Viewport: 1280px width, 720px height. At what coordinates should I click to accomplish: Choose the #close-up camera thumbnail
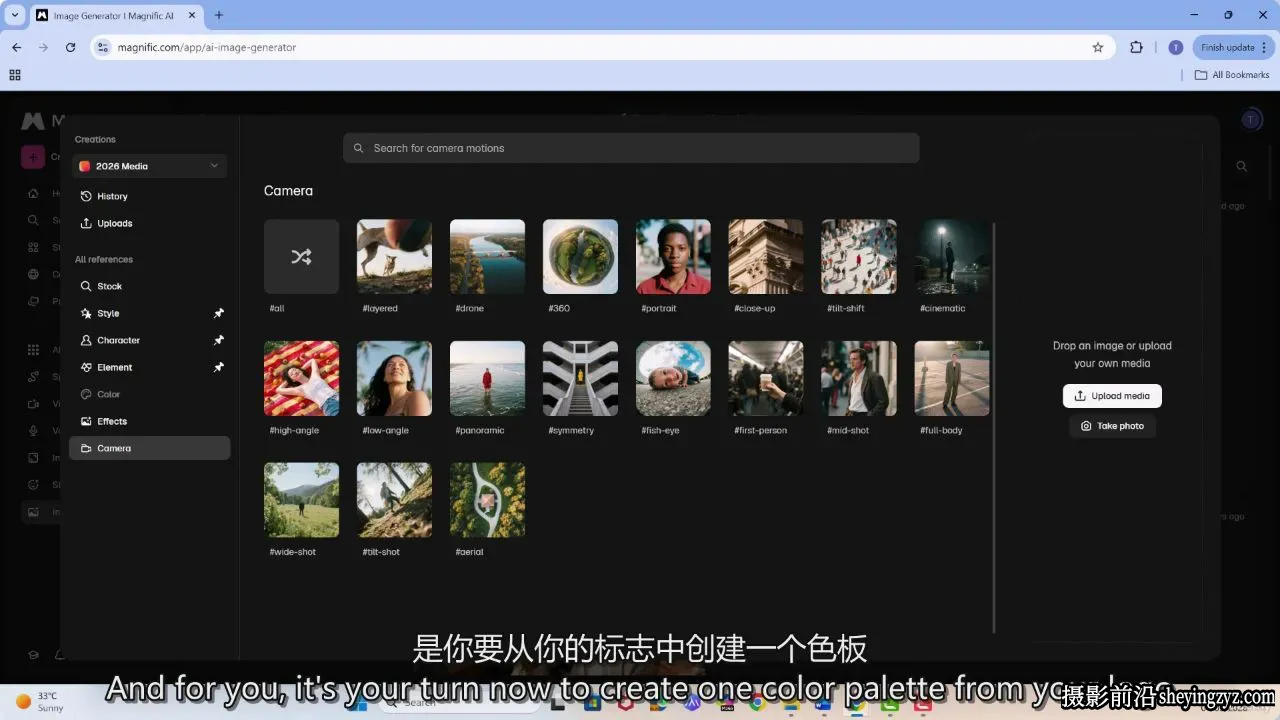coord(766,256)
